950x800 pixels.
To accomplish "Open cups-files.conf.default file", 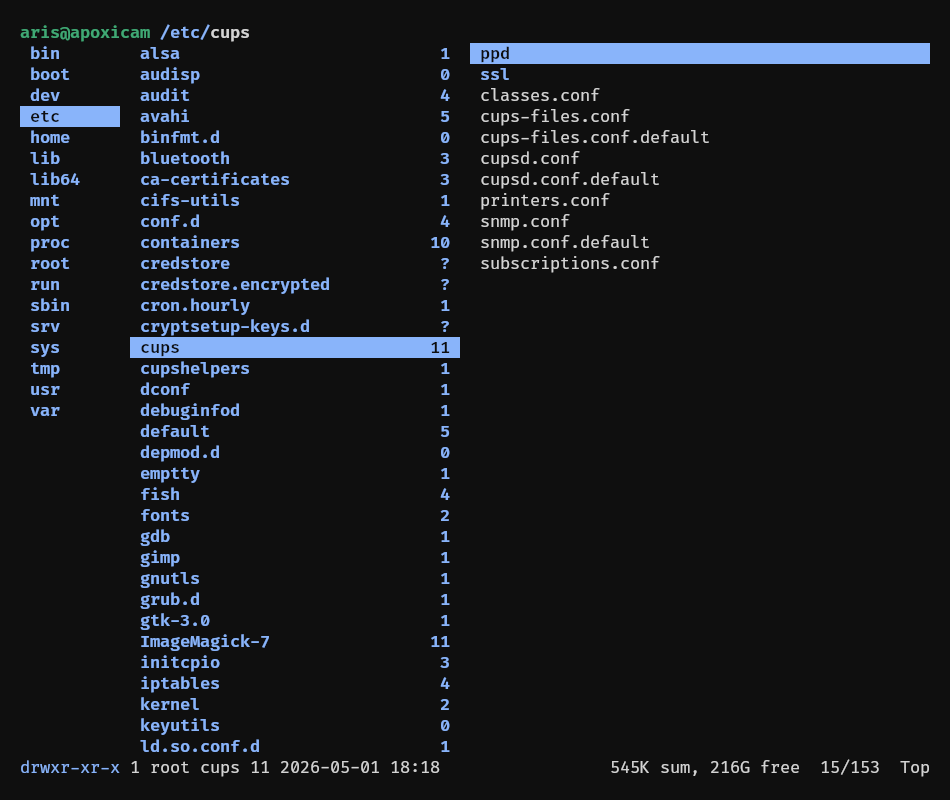I will 594,138.
